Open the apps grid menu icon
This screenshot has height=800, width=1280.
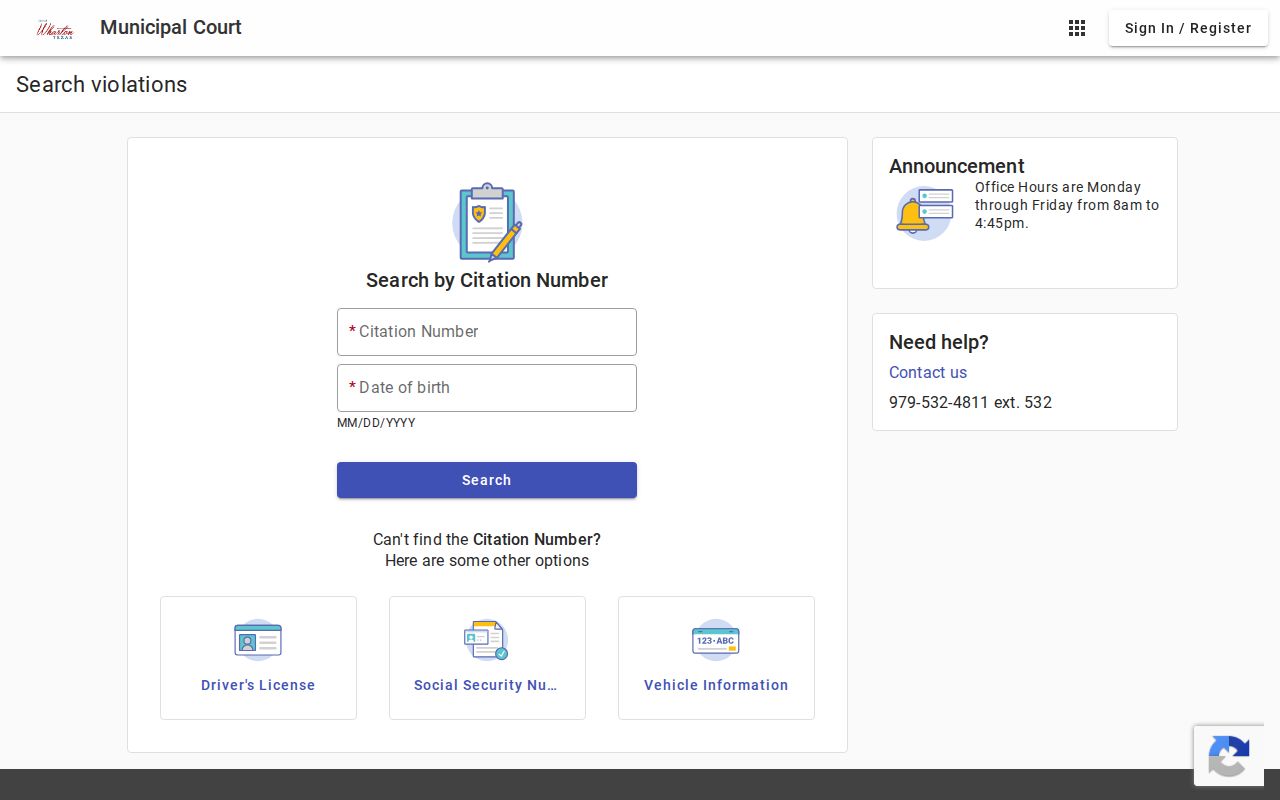[x=1077, y=28]
